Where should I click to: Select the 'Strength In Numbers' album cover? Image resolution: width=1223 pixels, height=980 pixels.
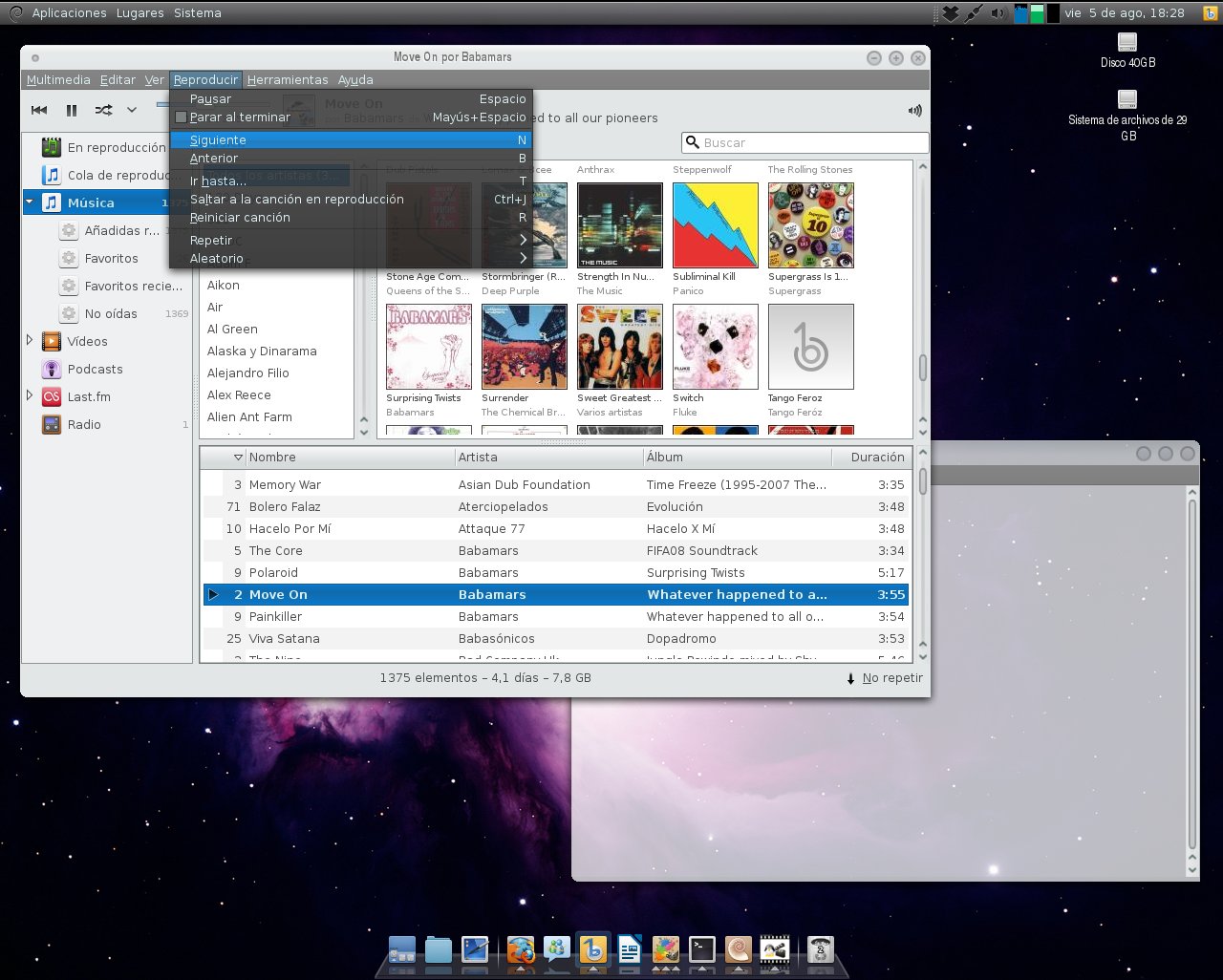619,225
